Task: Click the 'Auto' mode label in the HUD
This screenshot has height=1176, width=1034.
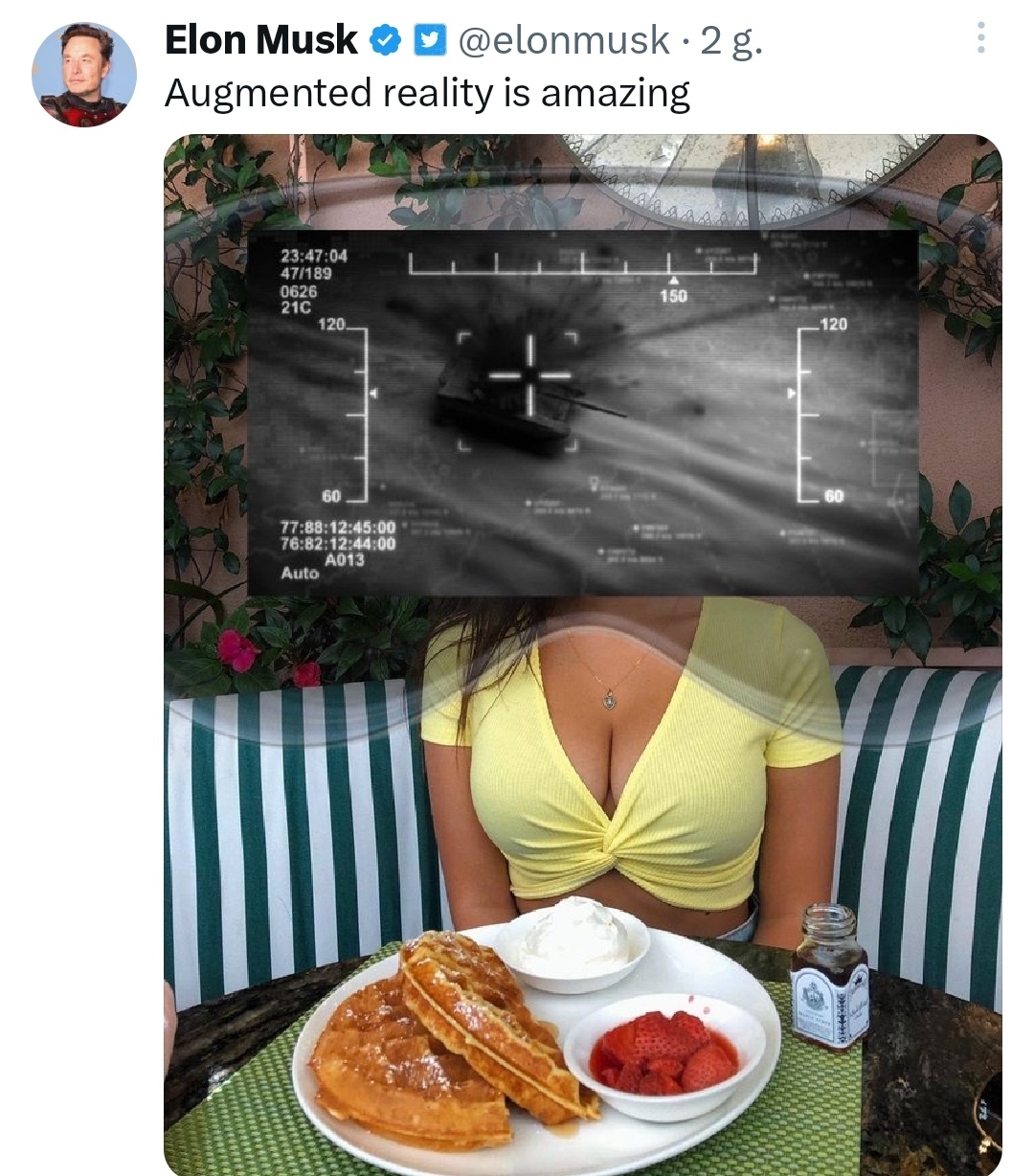Action: tap(299, 573)
